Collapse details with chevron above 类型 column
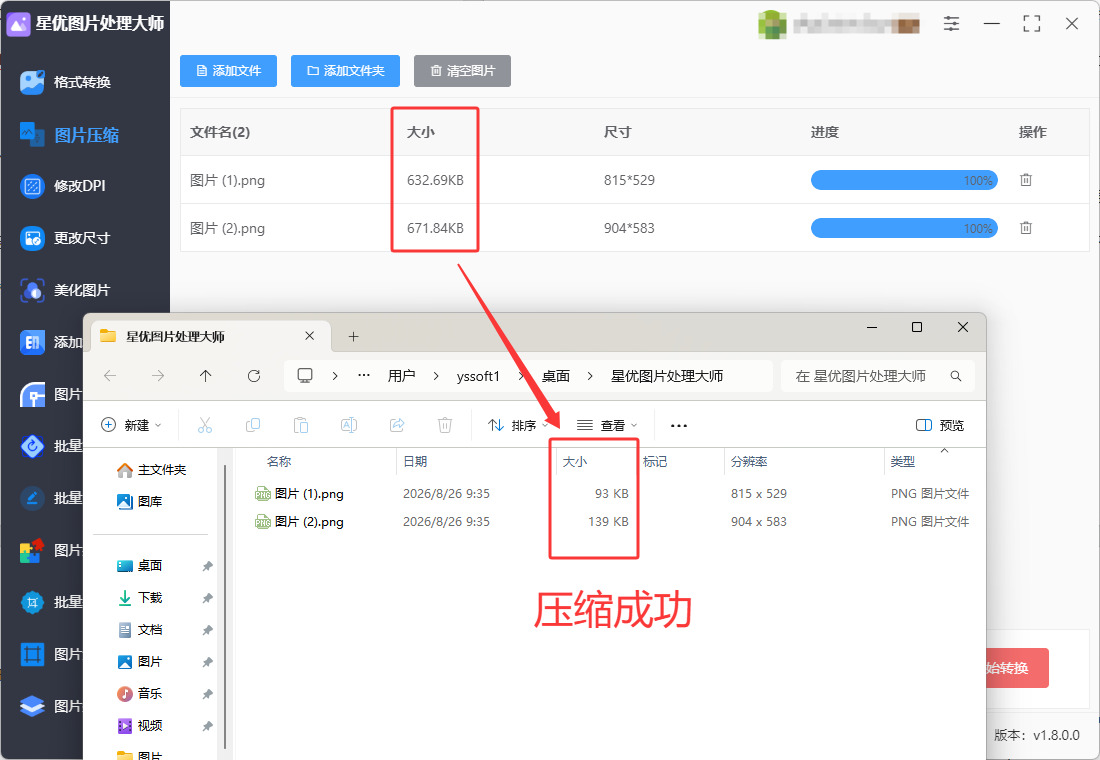This screenshot has height=760, width=1100. (x=944, y=451)
